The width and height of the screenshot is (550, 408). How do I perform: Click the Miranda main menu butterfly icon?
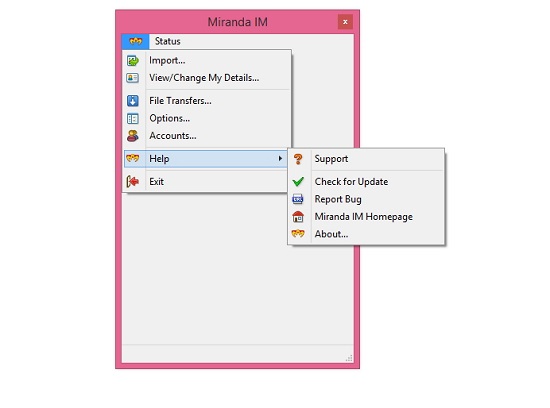click(135, 41)
